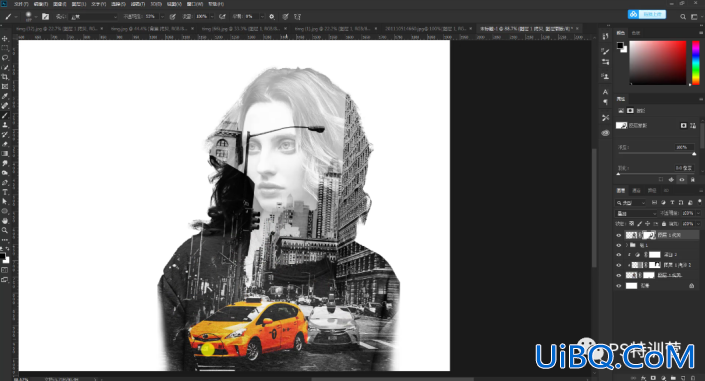The height and width of the screenshot is (381, 705).
Task: Click add vector mask icon in Properties
Action: click(x=693, y=126)
